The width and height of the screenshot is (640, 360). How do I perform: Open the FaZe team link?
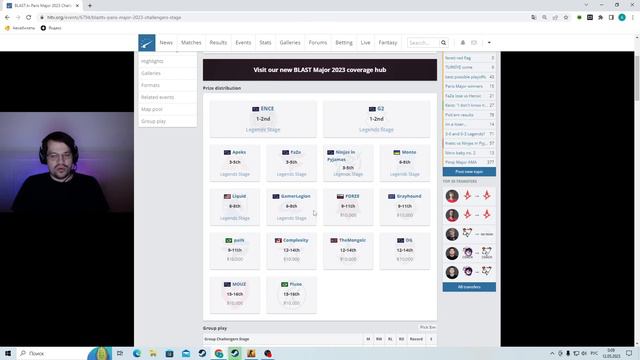pyautogui.click(x=296, y=152)
